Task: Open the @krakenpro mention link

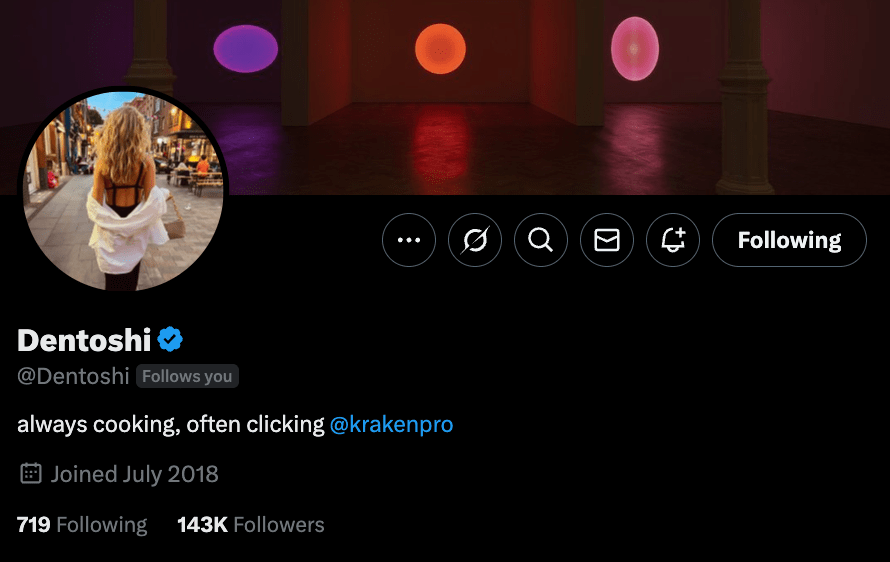Action: (391, 424)
